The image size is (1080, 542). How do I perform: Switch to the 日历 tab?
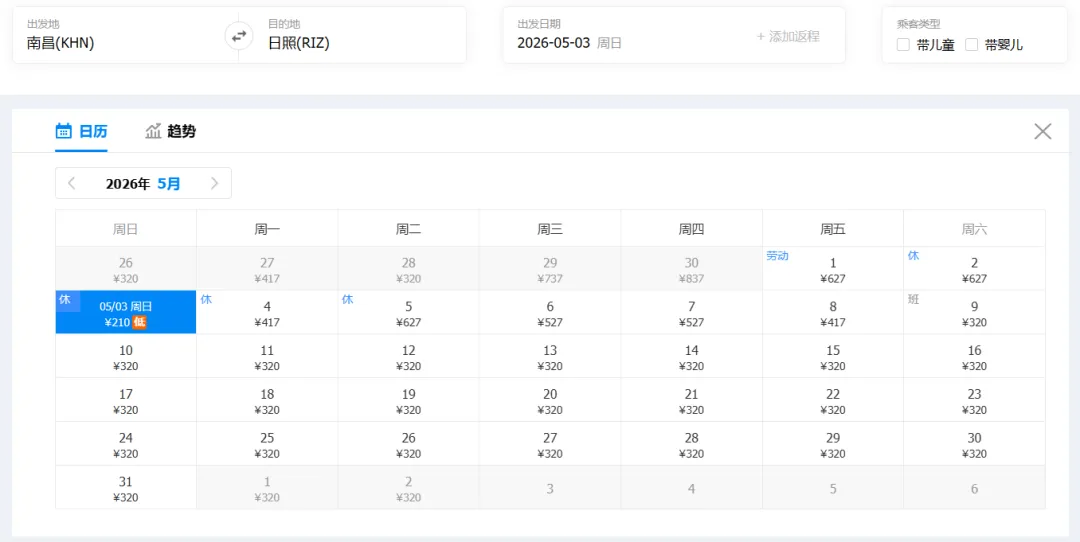coord(81,131)
